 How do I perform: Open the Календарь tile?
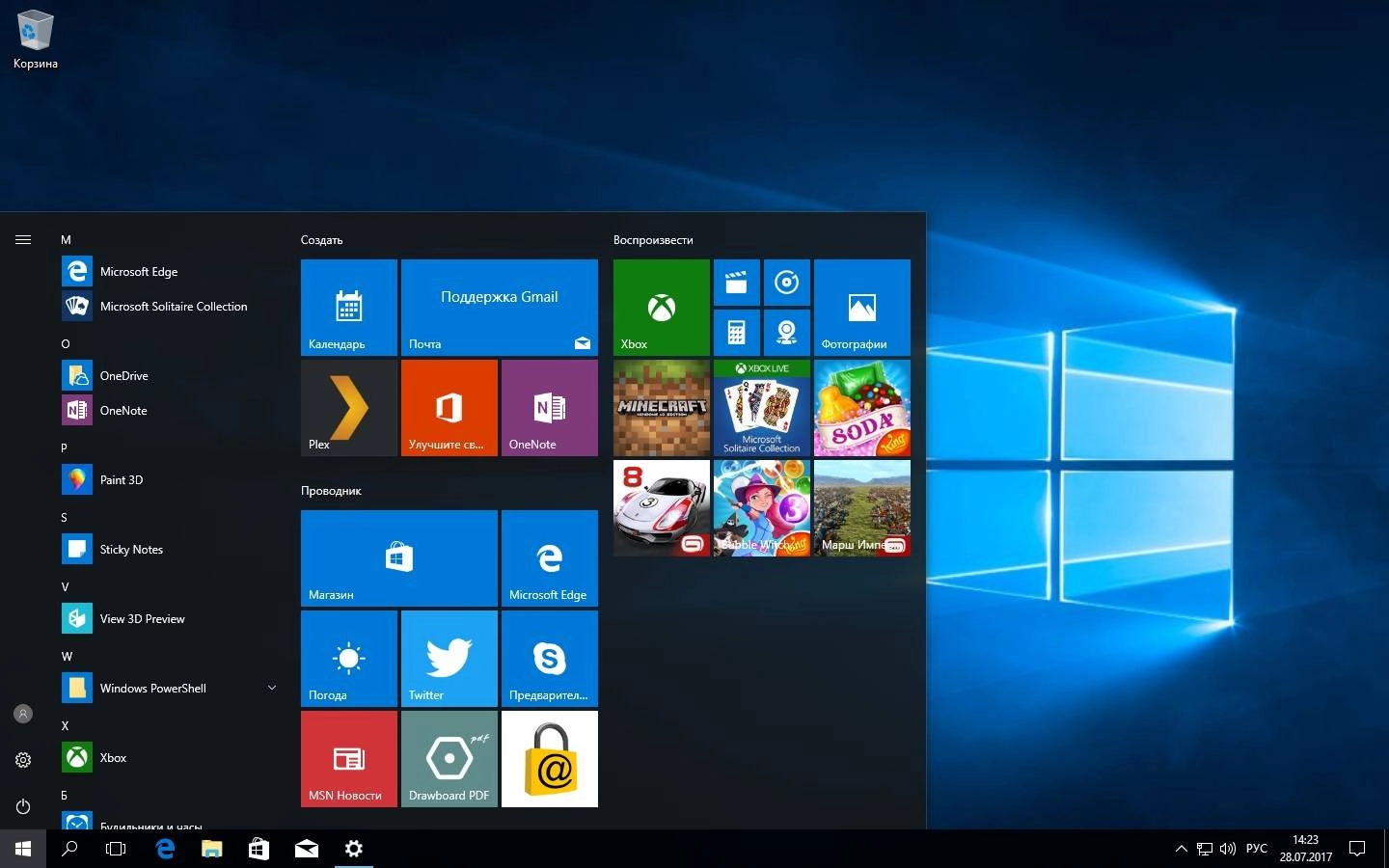tap(349, 308)
